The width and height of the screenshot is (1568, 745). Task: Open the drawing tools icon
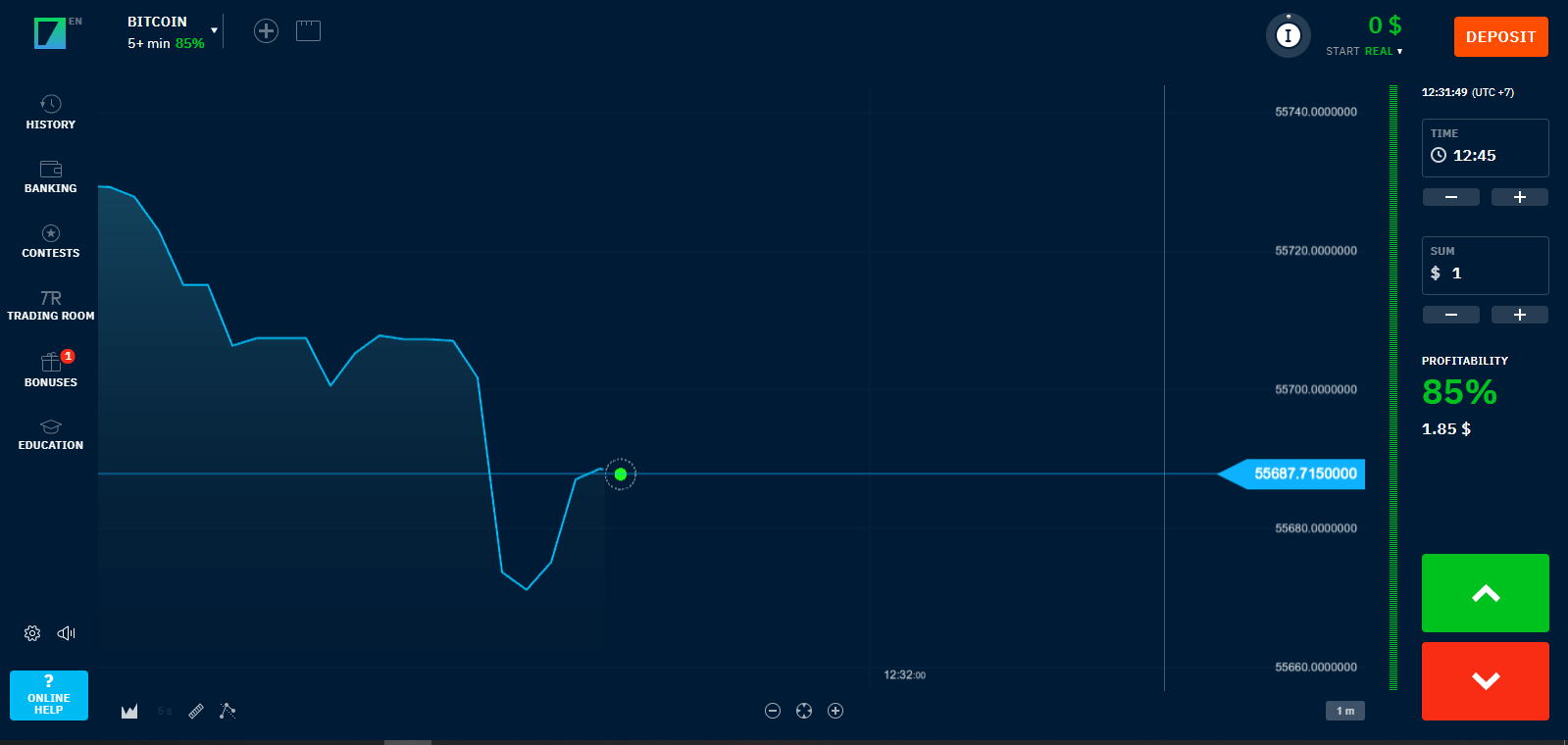228,712
